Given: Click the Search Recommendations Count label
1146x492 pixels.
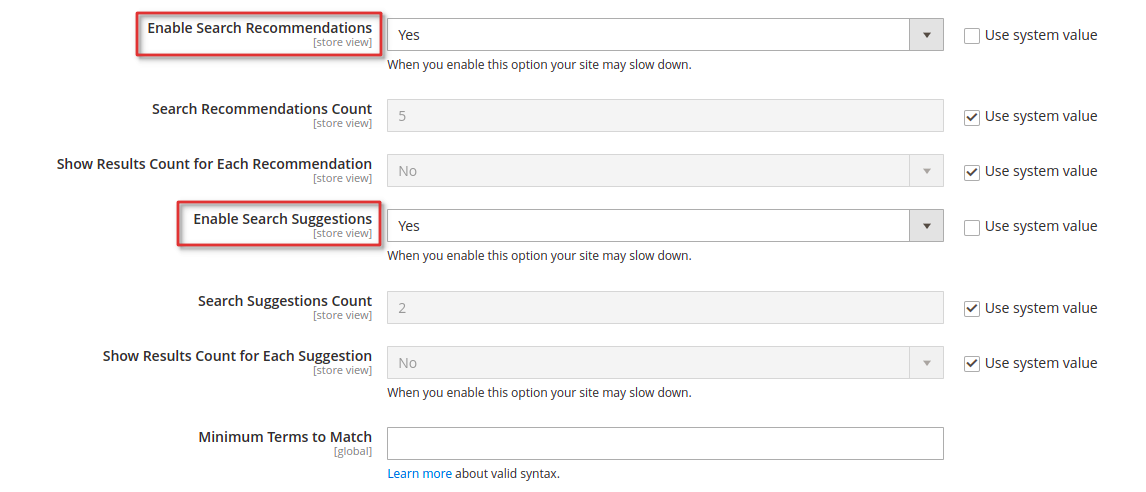Looking at the screenshot, I should coord(262,109).
